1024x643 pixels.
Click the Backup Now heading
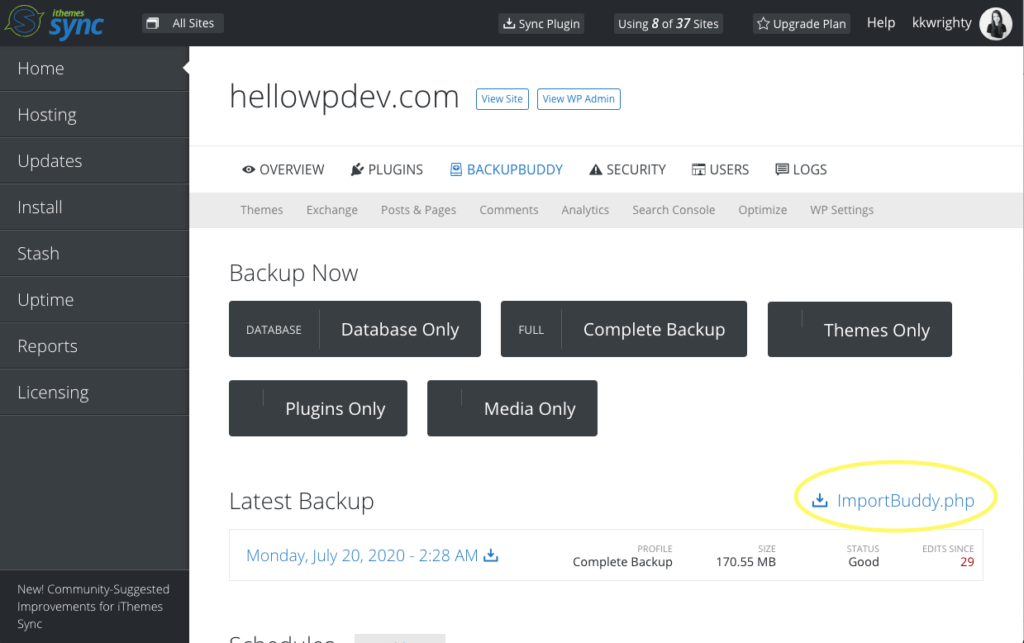click(x=294, y=273)
